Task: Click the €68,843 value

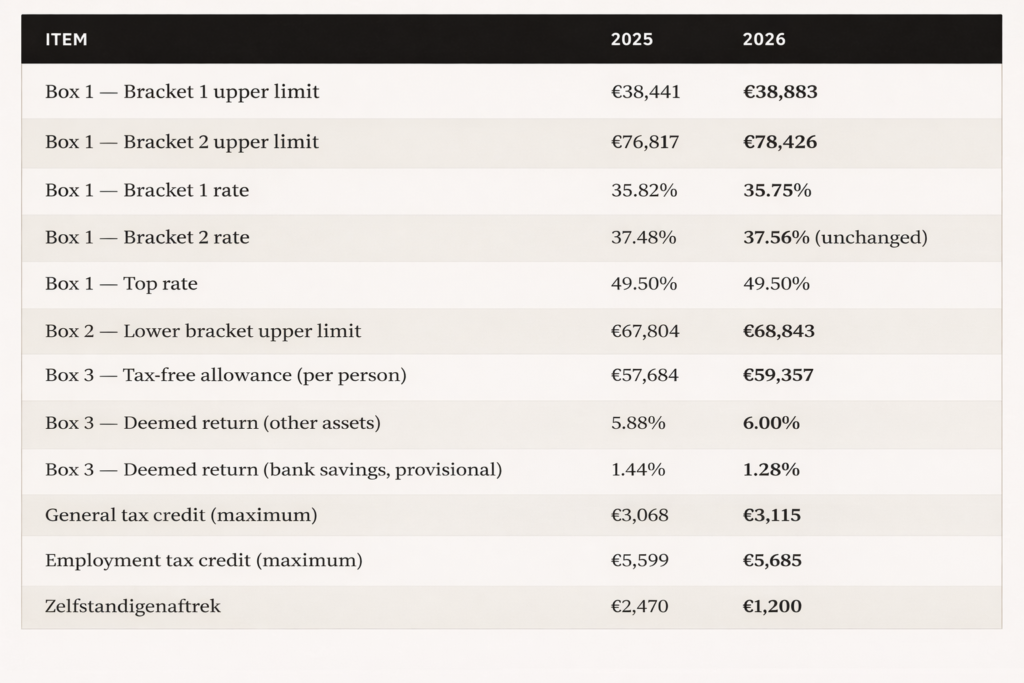Action: 780,331
